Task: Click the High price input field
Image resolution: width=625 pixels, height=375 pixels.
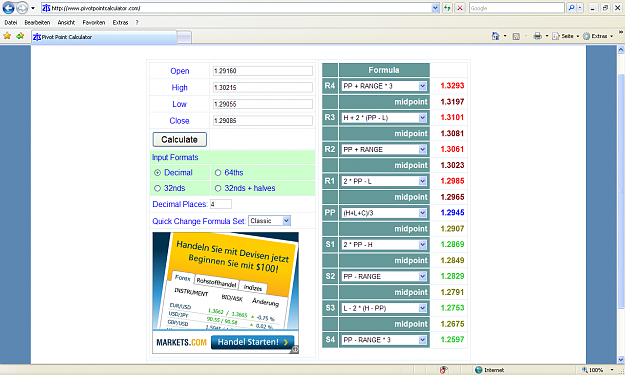Action: pyautogui.click(x=263, y=87)
